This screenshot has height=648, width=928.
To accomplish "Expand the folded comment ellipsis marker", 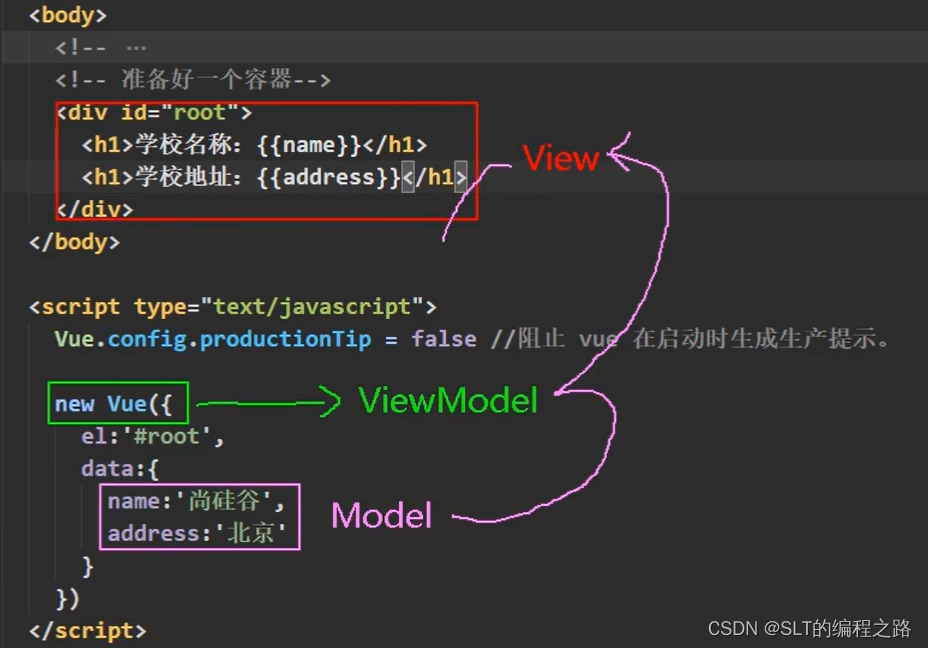I will [x=136, y=47].
